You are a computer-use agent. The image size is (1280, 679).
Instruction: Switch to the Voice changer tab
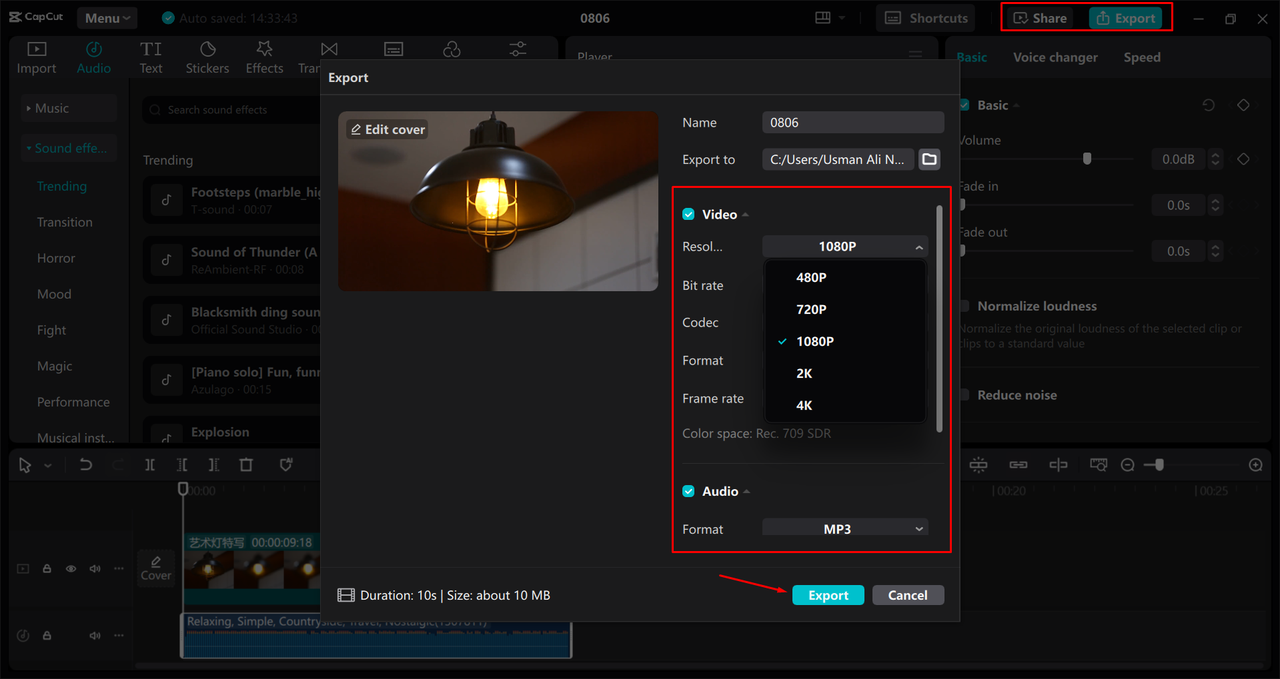[1055, 57]
